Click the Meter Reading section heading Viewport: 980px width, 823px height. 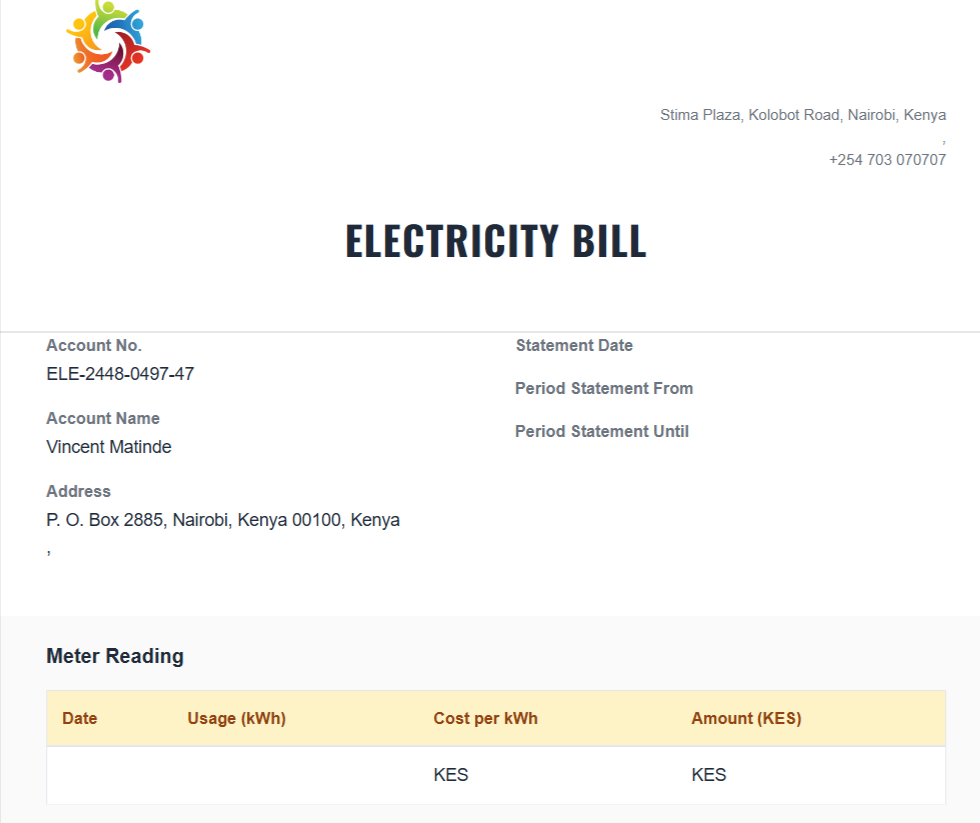click(115, 657)
